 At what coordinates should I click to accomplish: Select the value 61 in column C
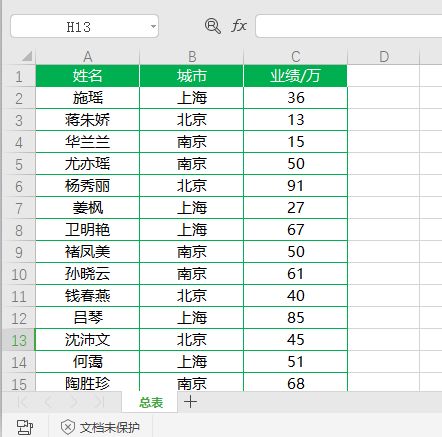[296, 274]
